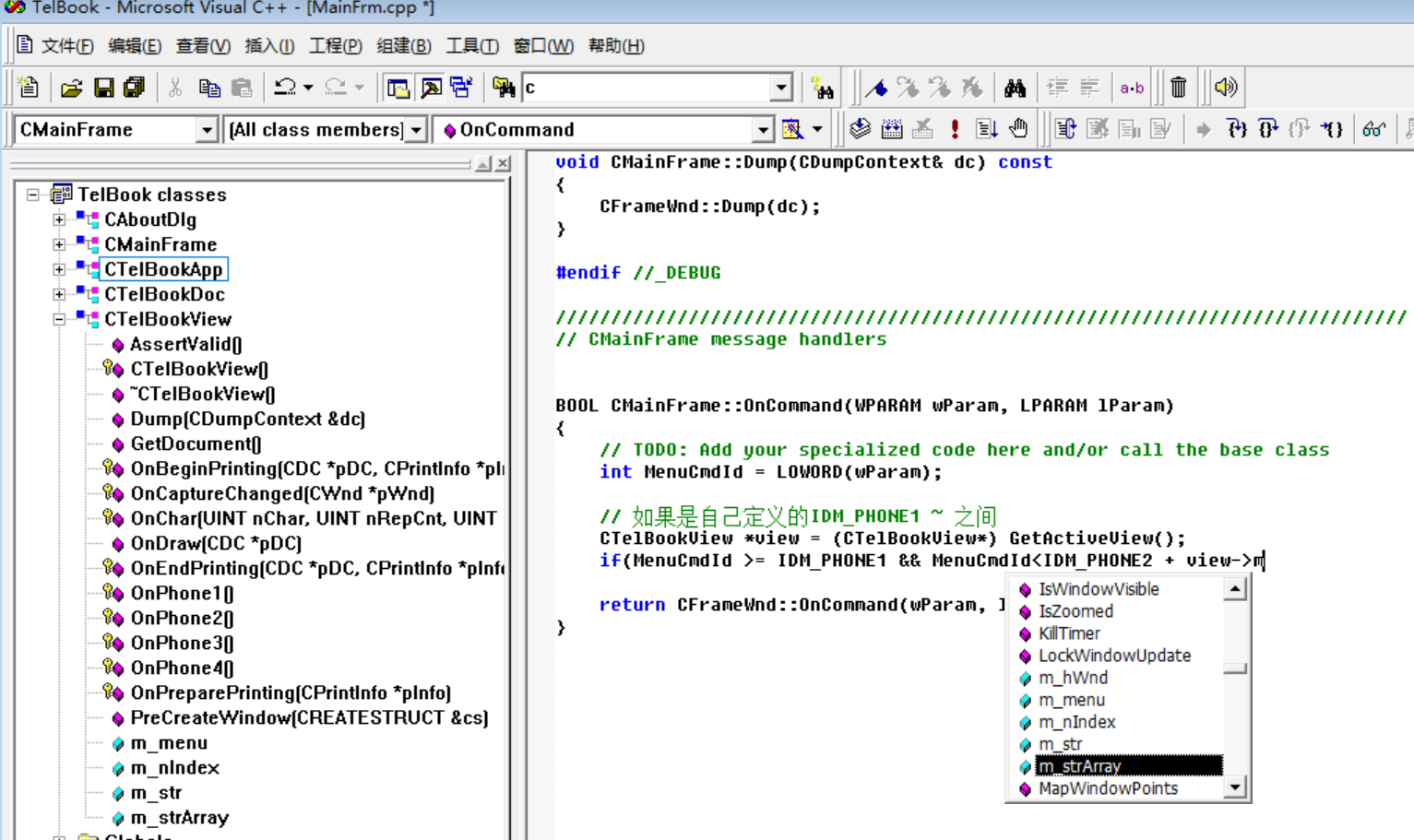Open the find text combo box dropdown

click(781, 88)
